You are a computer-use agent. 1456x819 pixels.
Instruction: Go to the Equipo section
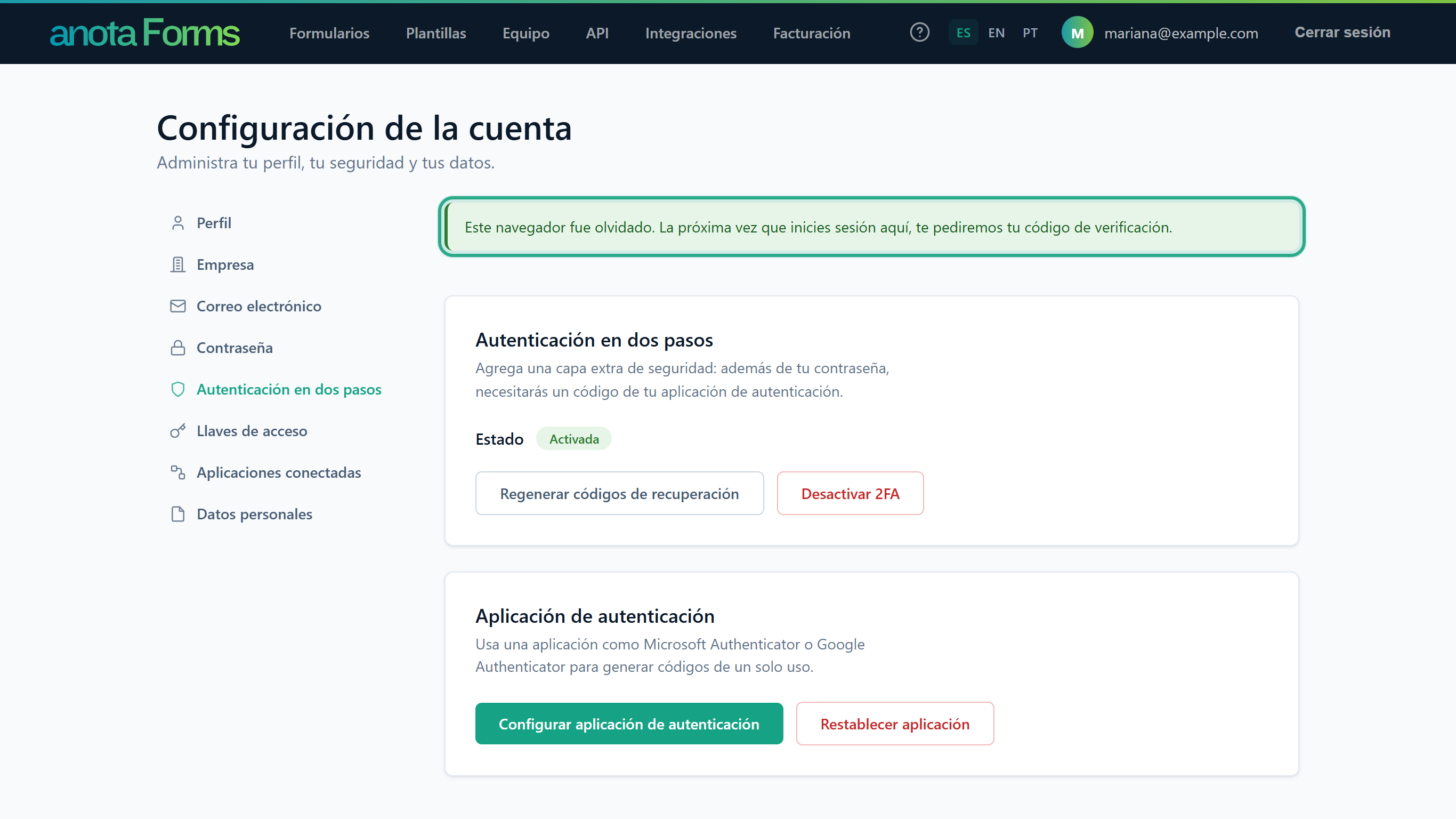[x=525, y=33]
